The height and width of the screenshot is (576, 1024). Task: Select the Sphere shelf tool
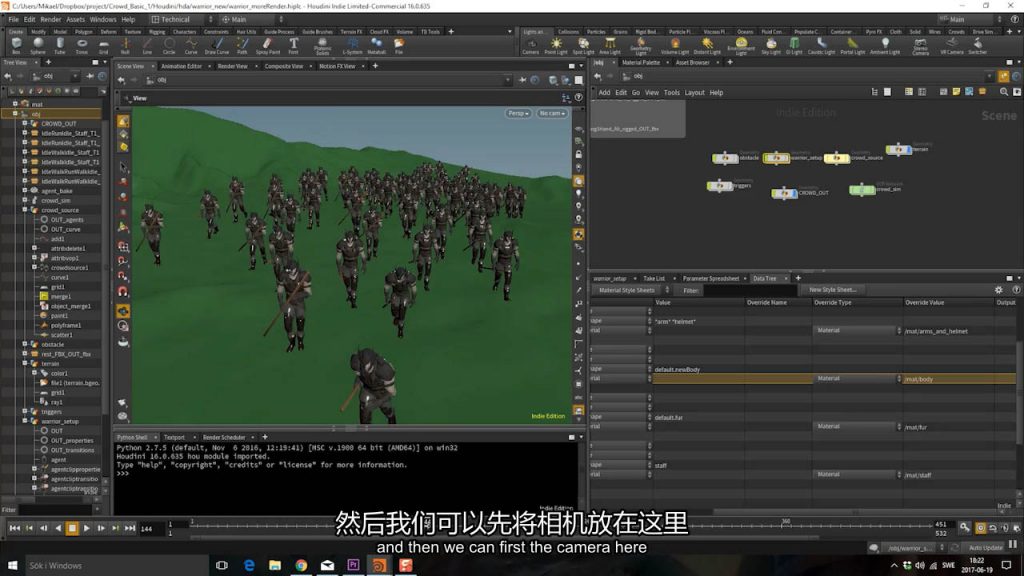(38, 45)
